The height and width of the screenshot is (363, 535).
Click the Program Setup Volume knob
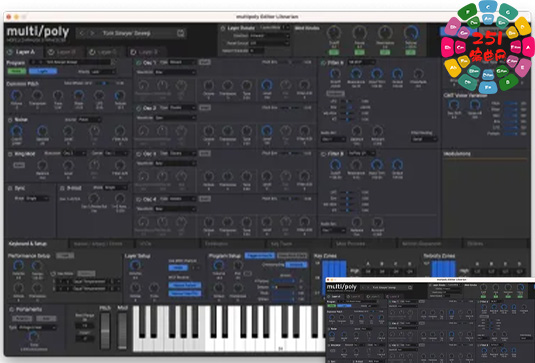[218, 265]
